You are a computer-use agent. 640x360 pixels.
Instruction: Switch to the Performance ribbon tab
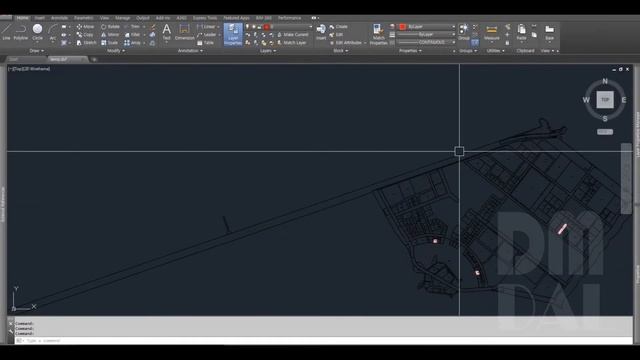click(x=289, y=18)
